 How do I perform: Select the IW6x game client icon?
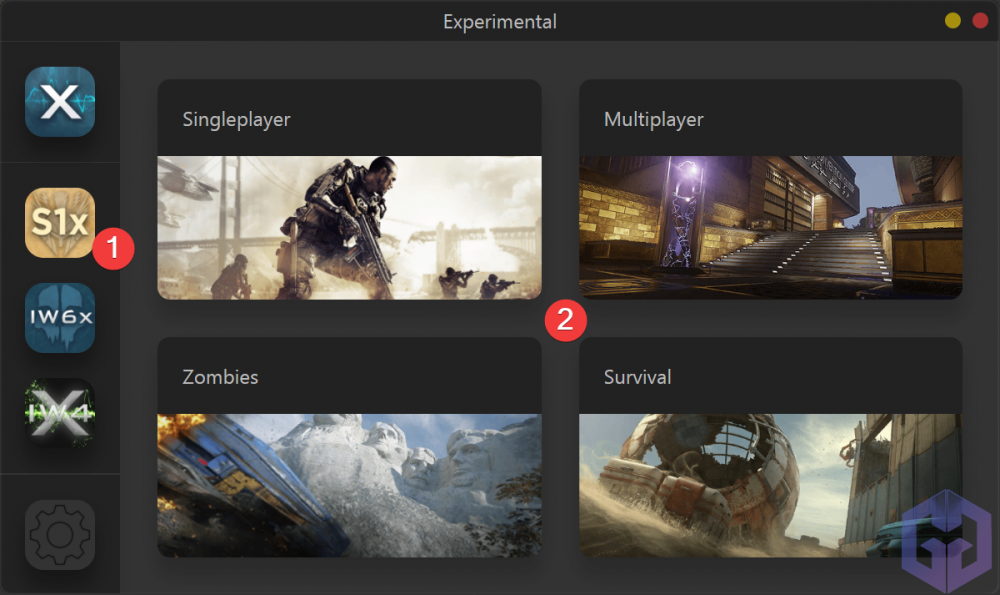[60, 318]
